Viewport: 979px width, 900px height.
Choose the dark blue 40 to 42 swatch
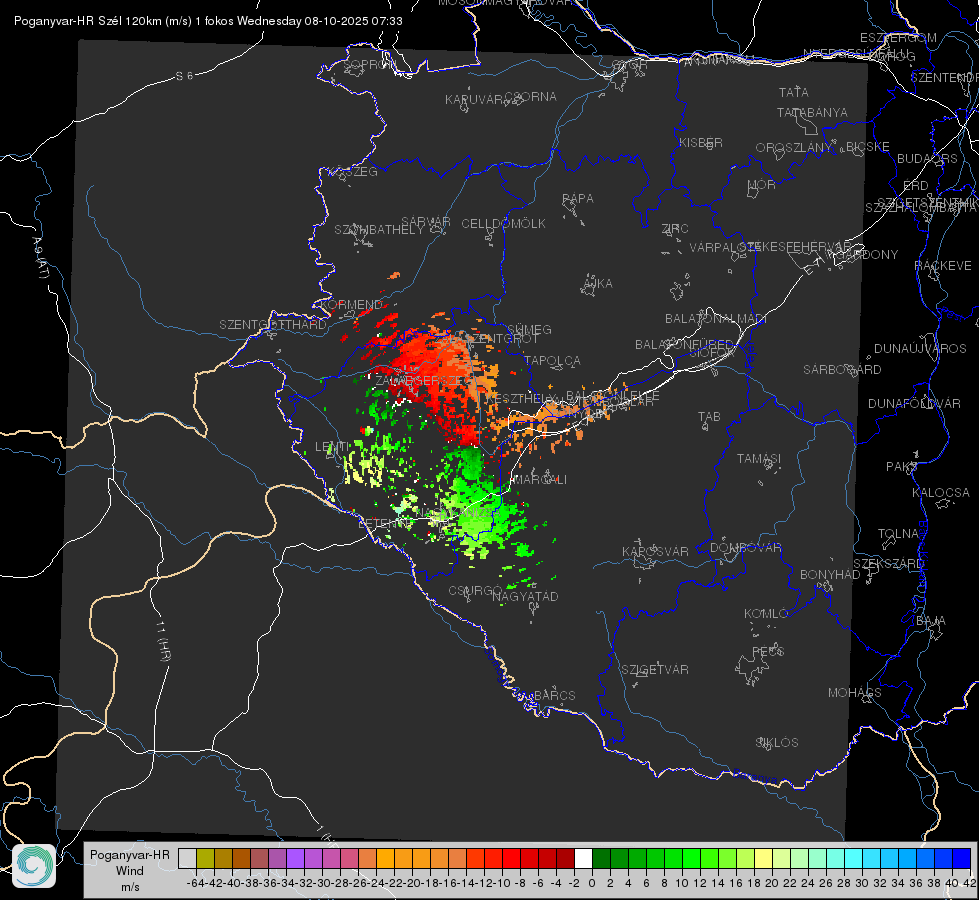pyautogui.click(x=962, y=858)
